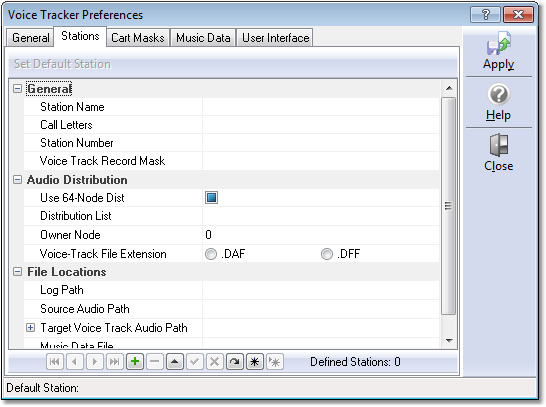Go to next station record button
Image resolution: width=546 pixels, height=407 pixels.
pos(94,362)
